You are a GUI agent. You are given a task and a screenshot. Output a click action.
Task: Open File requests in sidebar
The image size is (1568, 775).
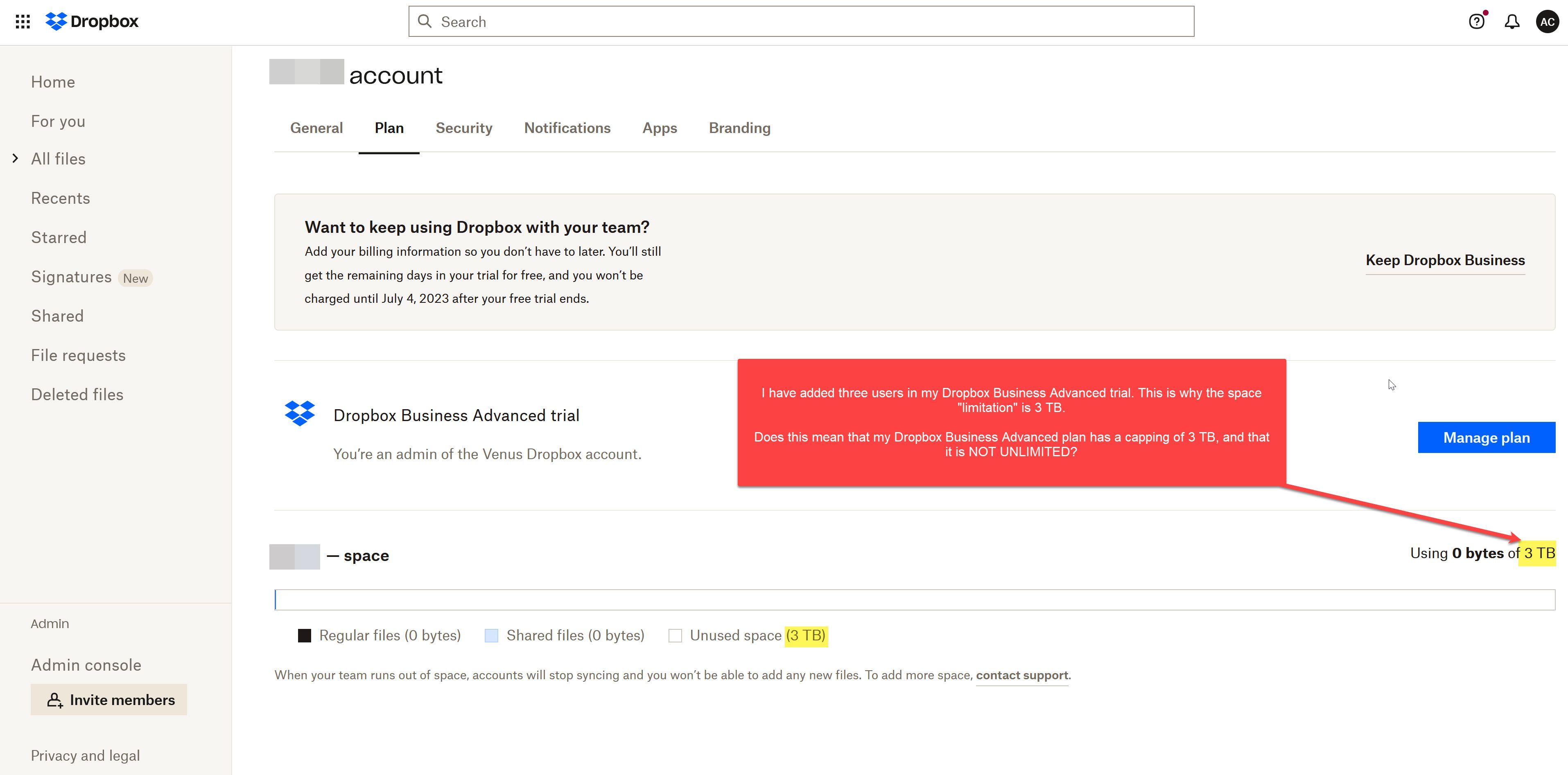click(78, 355)
